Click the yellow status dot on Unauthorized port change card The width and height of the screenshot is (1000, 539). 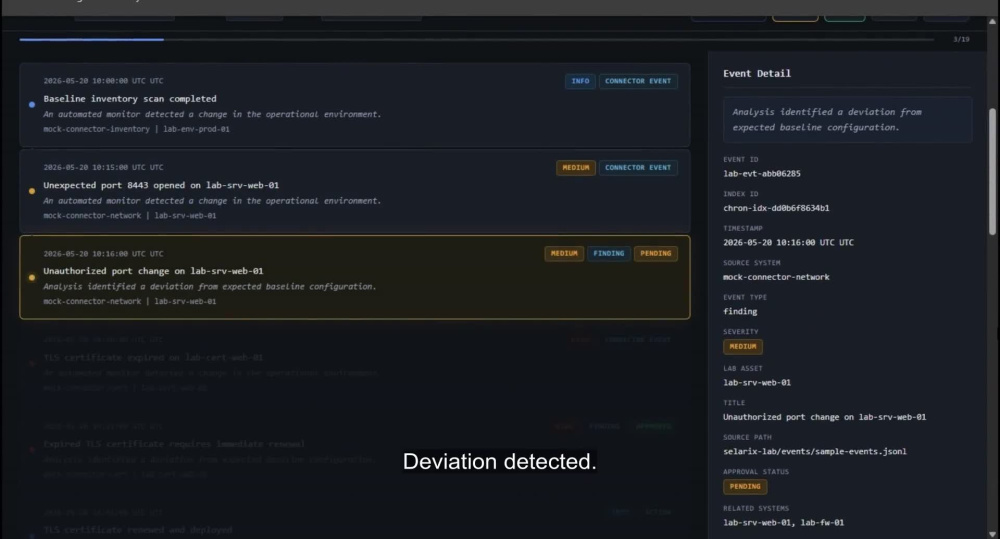[x=32, y=277]
